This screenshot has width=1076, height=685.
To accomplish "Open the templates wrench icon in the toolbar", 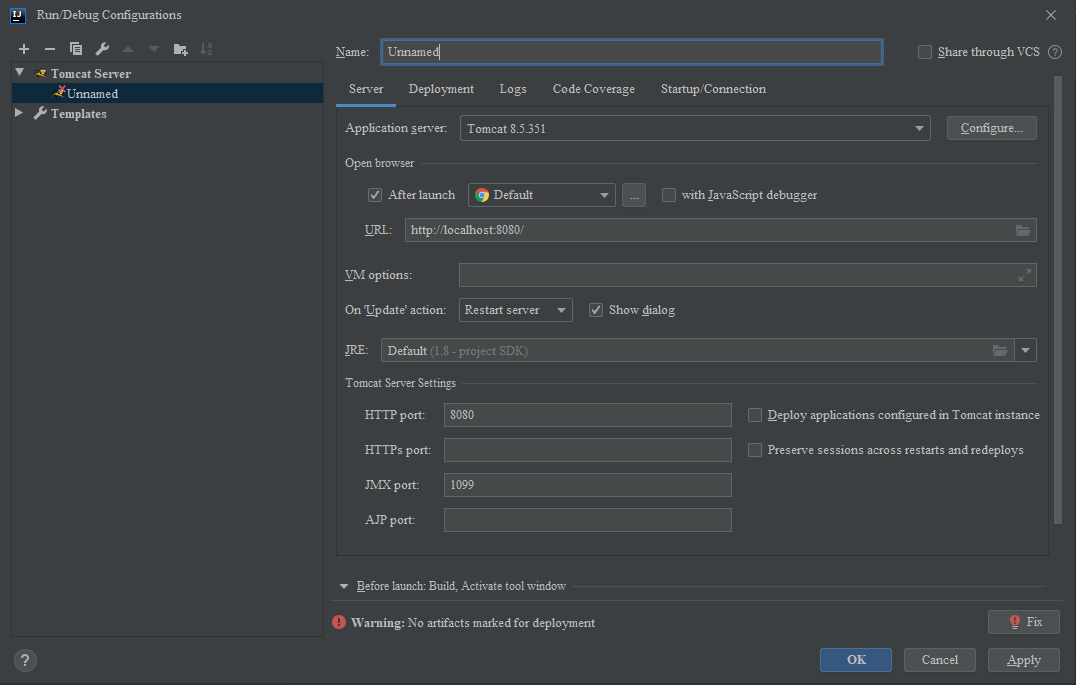I will point(102,49).
